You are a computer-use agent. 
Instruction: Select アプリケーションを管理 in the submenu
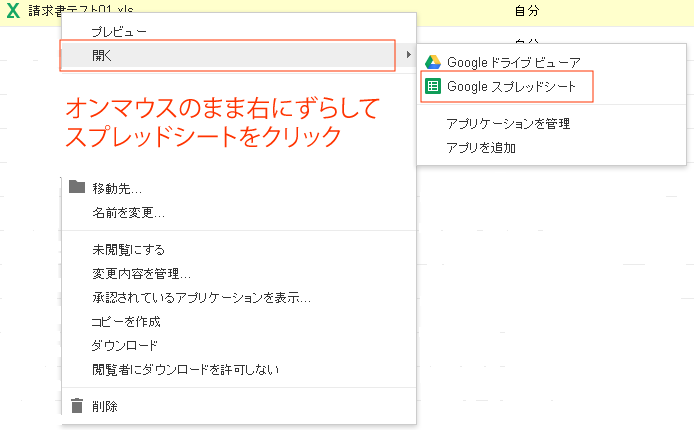(508, 123)
